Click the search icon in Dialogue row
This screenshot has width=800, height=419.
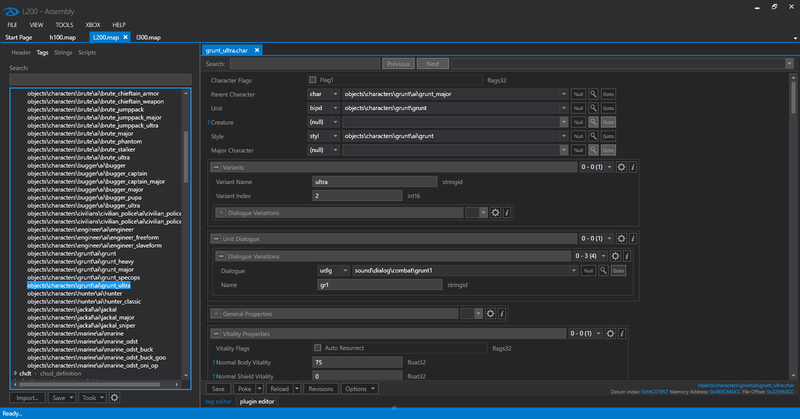pyautogui.click(x=603, y=271)
